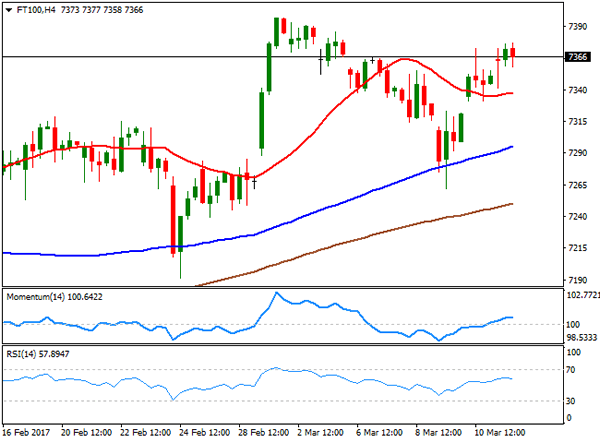Click the 7240 price scale label
The image size is (600, 443).
point(577,217)
